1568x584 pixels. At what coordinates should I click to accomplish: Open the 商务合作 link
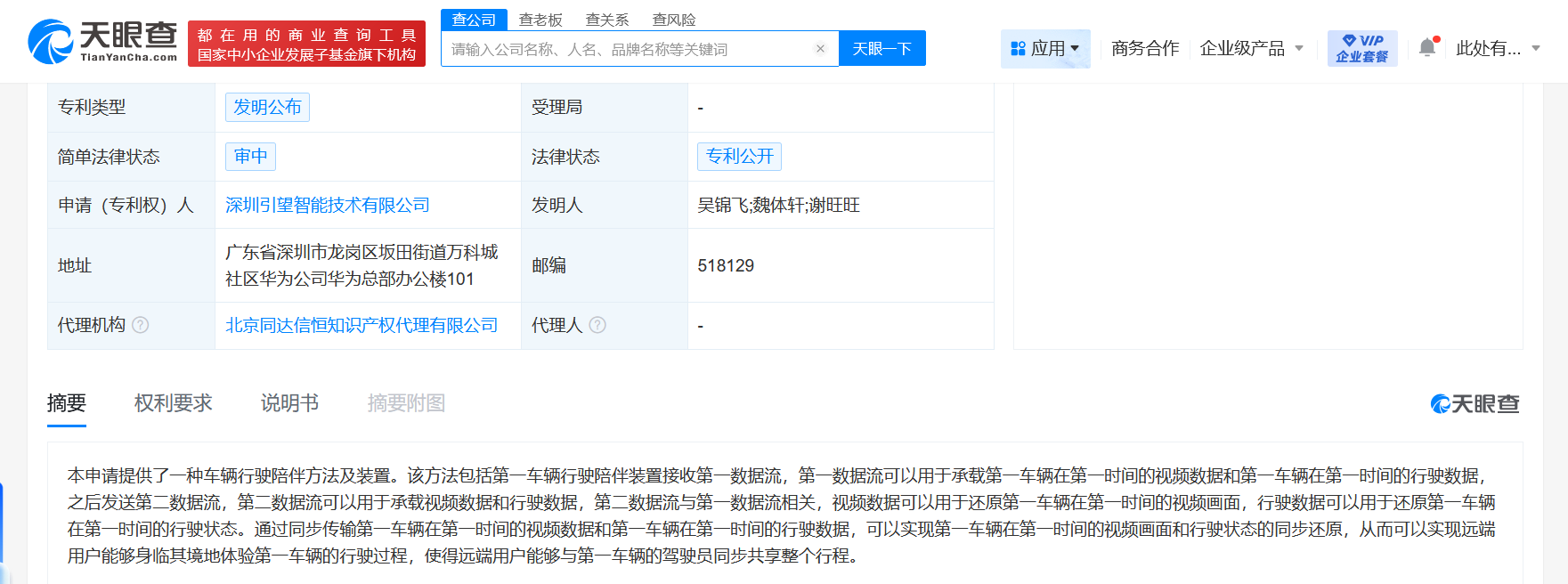pyautogui.click(x=1145, y=48)
